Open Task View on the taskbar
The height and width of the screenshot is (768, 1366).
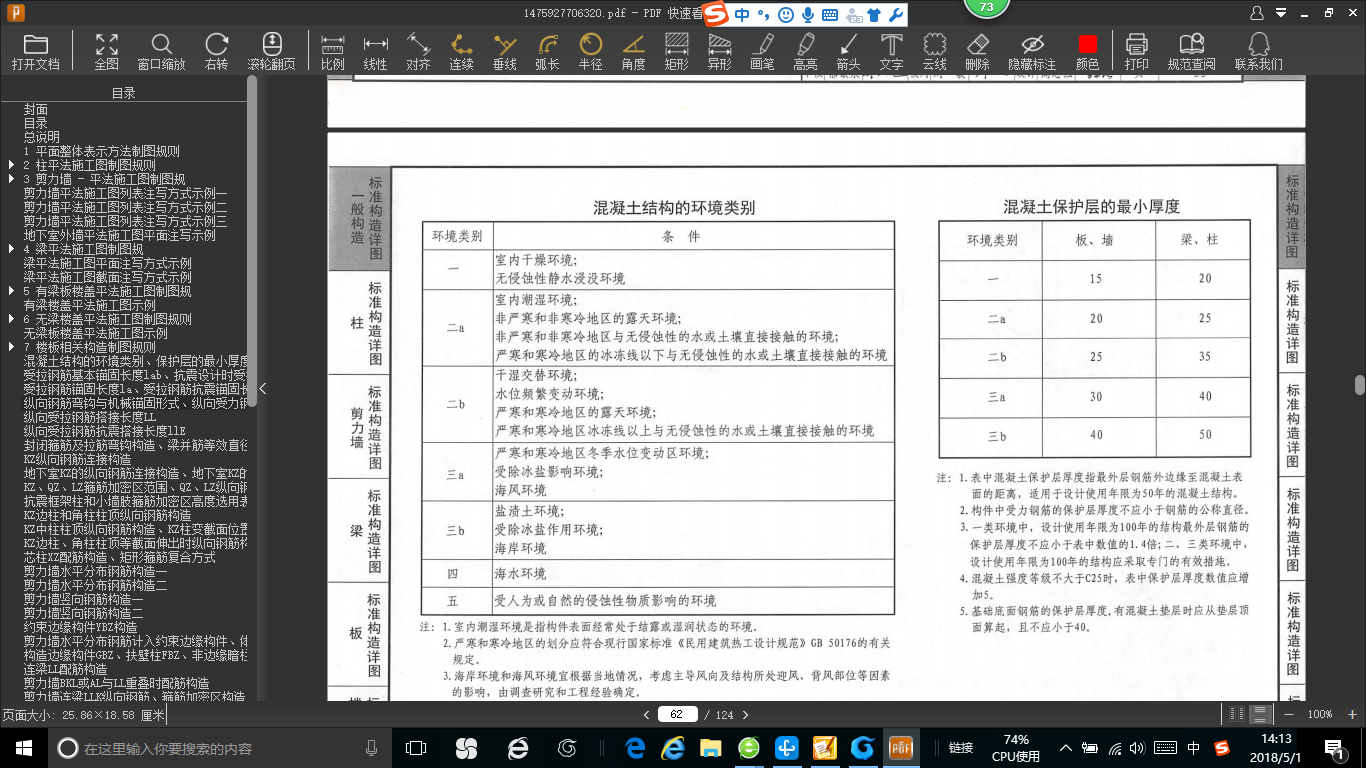416,748
